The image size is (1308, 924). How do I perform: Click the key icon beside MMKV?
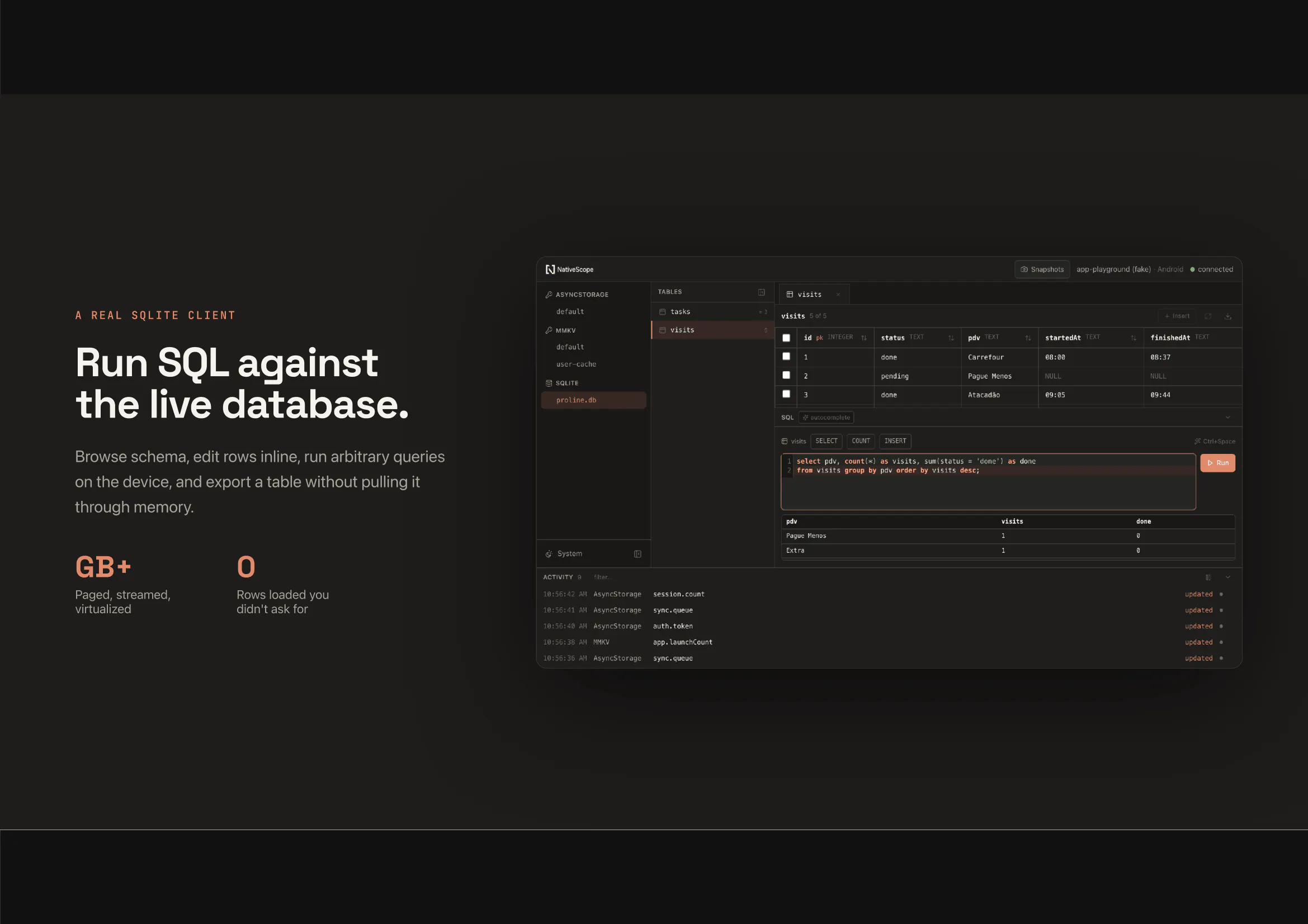point(549,330)
